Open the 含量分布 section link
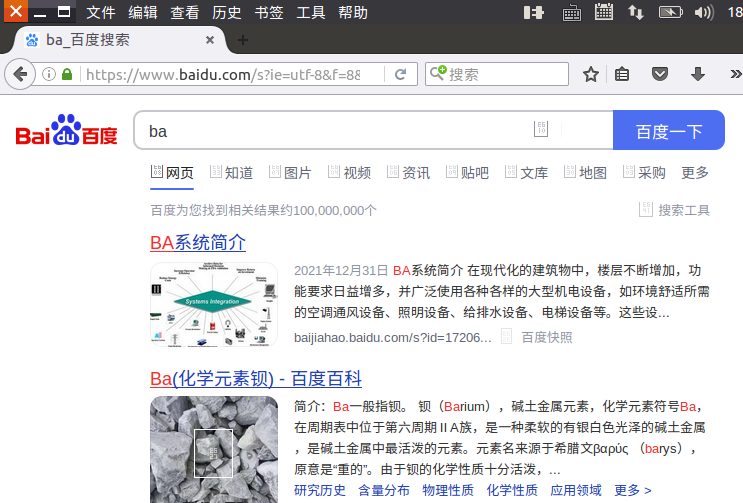The height and width of the screenshot is (503, 743). coord(384,490)
